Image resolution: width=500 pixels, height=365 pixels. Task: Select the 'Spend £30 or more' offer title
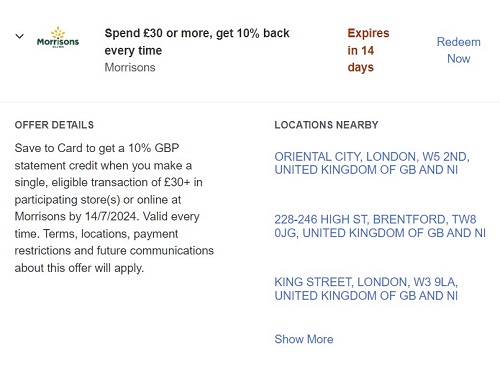[197, 42]
